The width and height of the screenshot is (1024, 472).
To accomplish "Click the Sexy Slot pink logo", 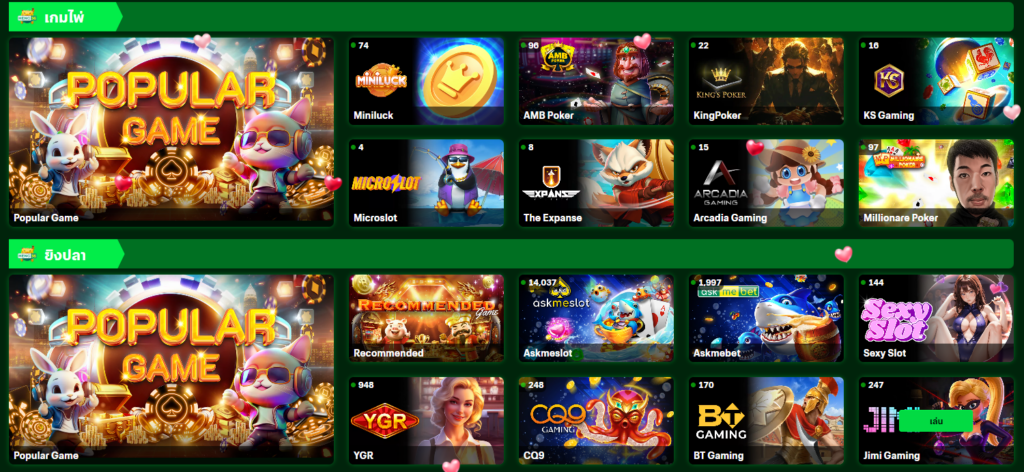I will (x=896, y=320).
